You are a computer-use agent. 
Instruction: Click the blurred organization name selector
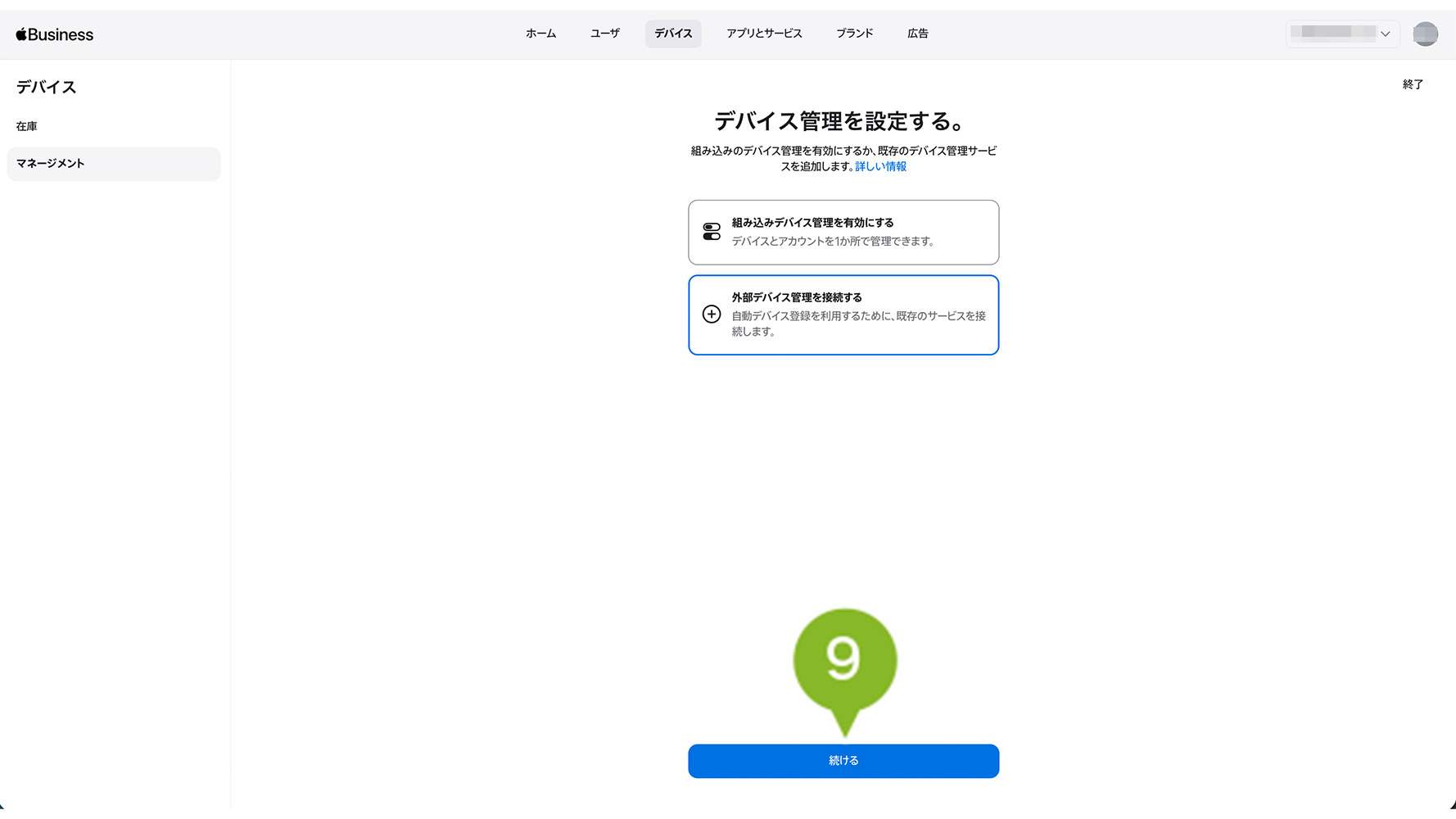(1332, 33)
